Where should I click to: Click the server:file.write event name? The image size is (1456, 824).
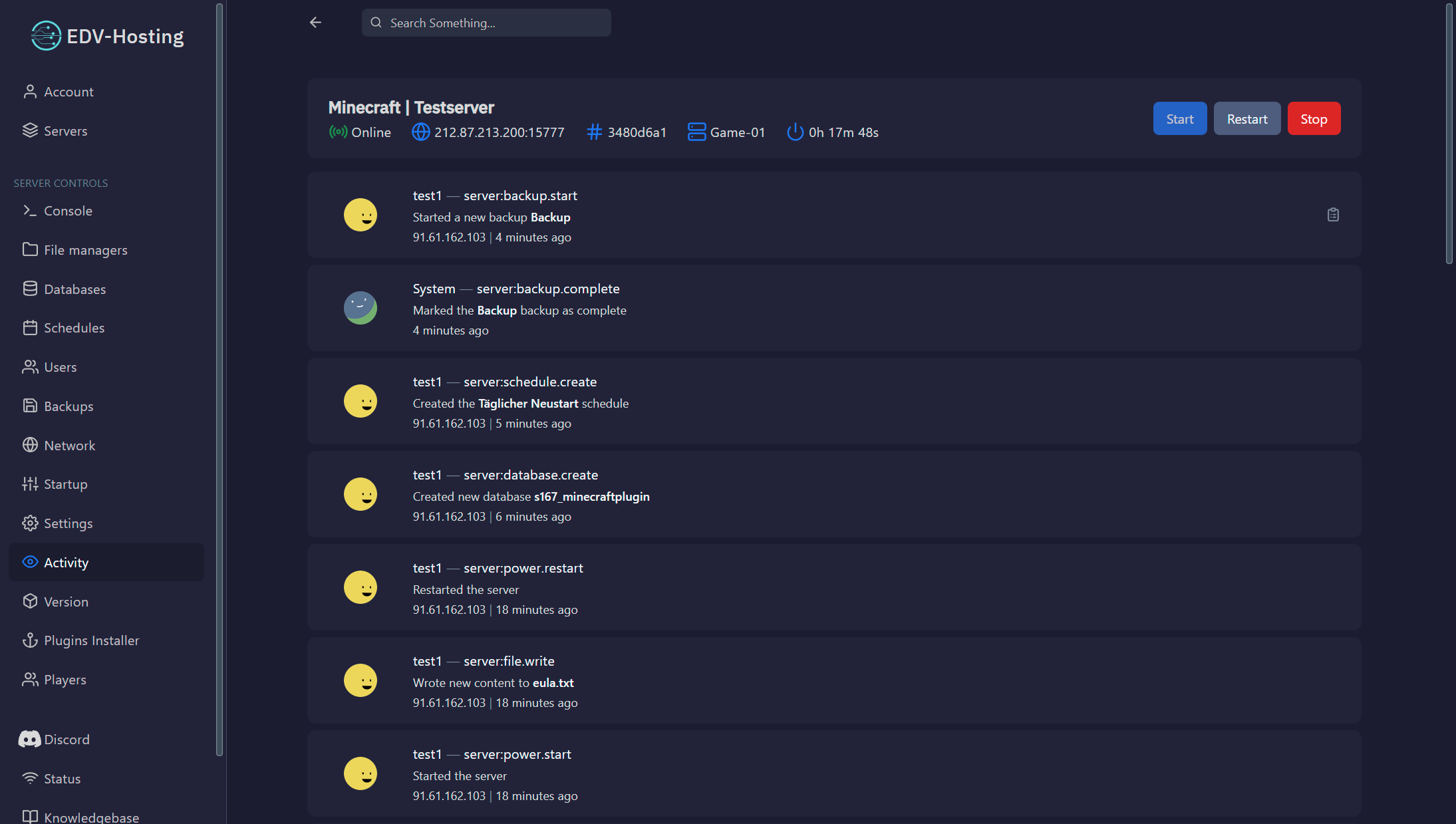point(509,661)
